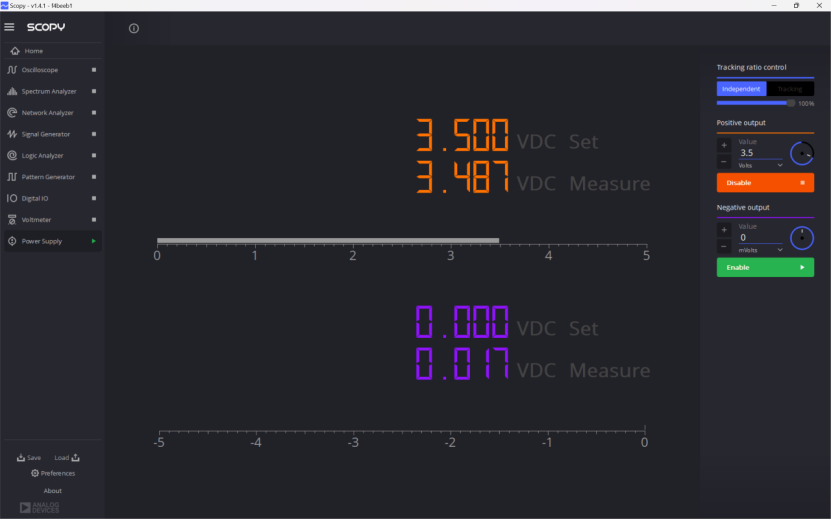
Task: Decrease negative output value with minus
Action: 724,246
